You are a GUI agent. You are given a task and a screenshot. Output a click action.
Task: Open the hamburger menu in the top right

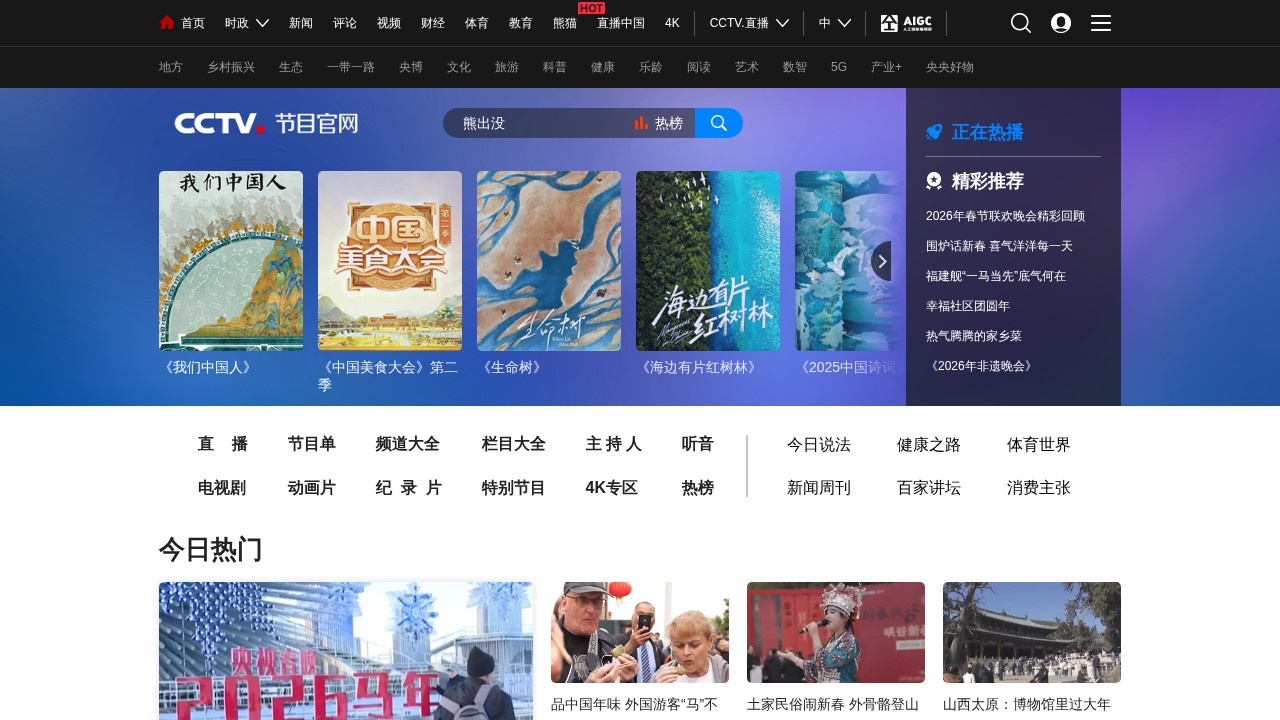(x=1100, y=23)
